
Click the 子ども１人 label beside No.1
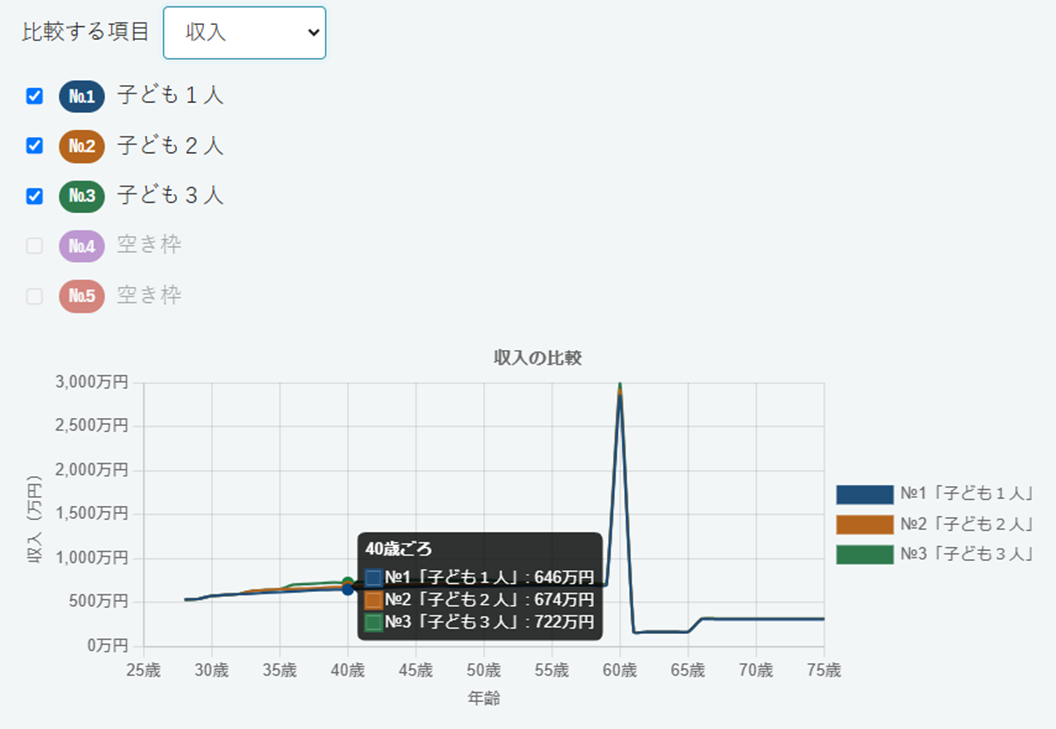(170, 95)
